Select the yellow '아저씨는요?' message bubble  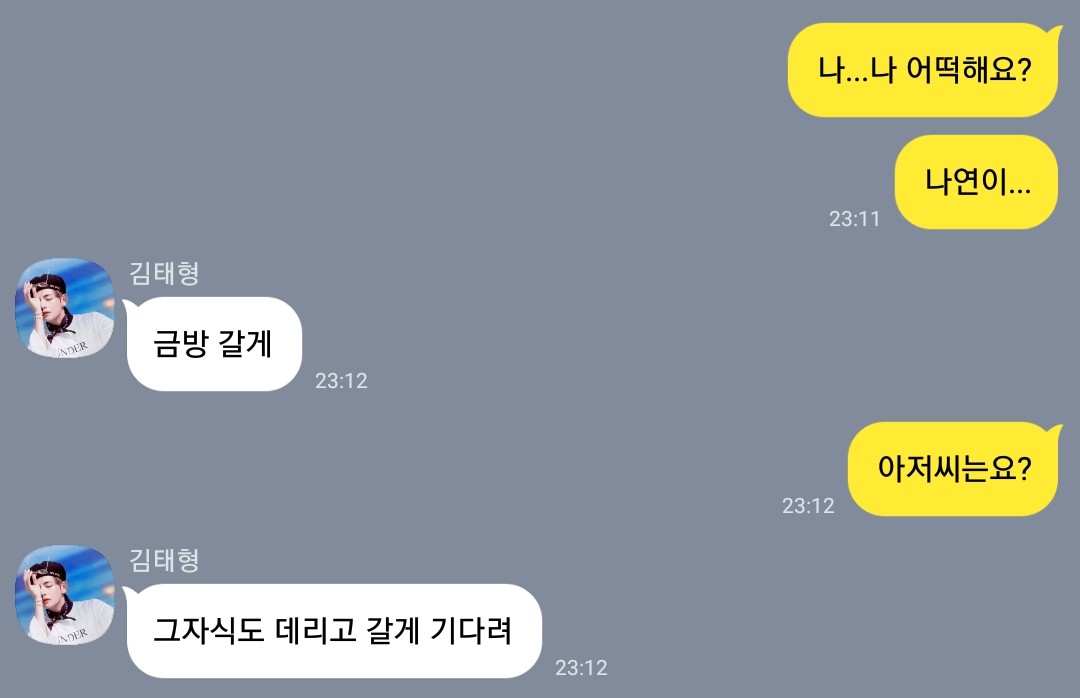[x=955, y=469]
